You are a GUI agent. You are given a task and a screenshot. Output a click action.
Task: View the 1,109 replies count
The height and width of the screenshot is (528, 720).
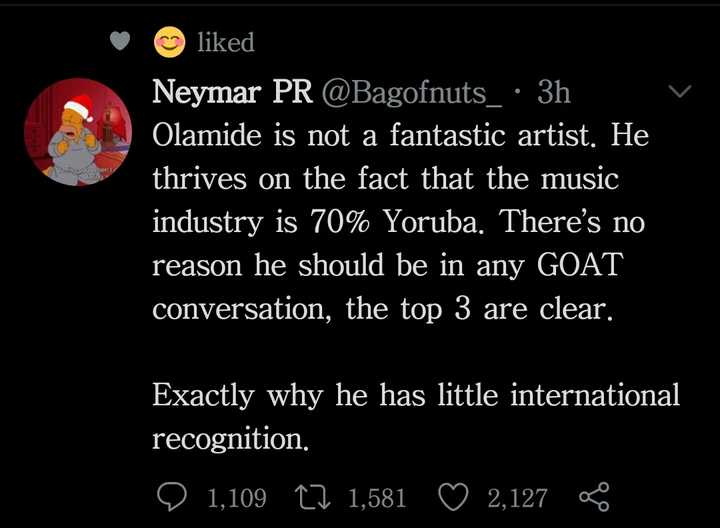pos(235,498)
